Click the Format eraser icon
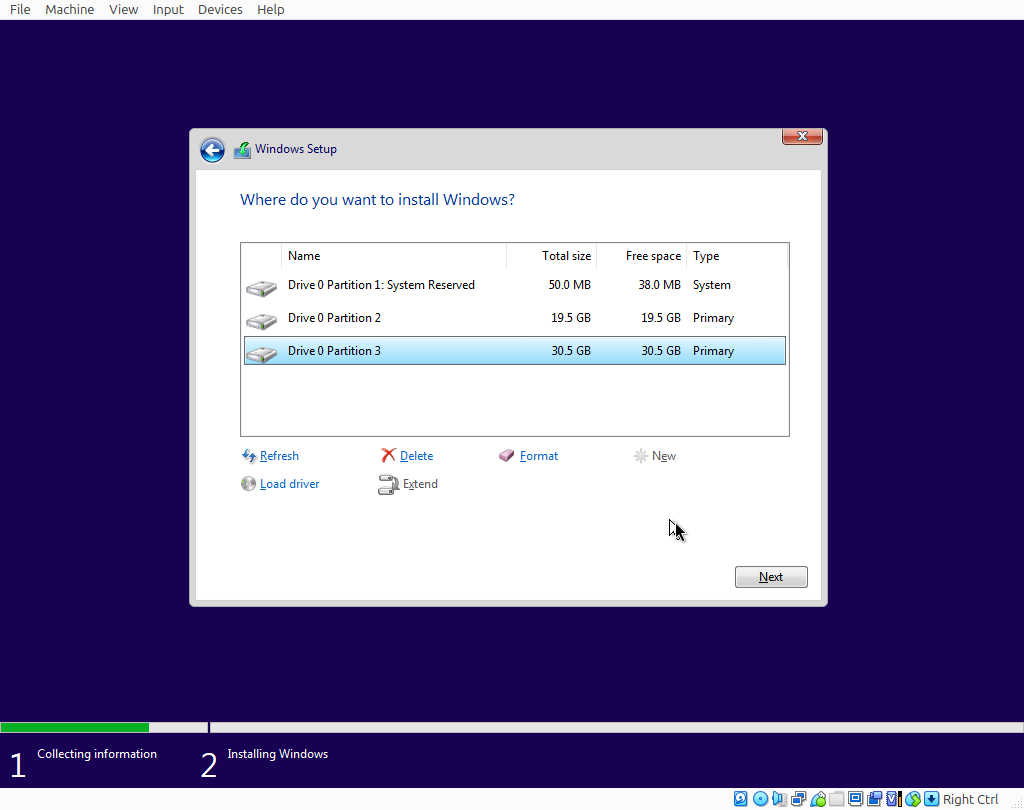This screenshot has height=810, width=1024. [507, 456]
